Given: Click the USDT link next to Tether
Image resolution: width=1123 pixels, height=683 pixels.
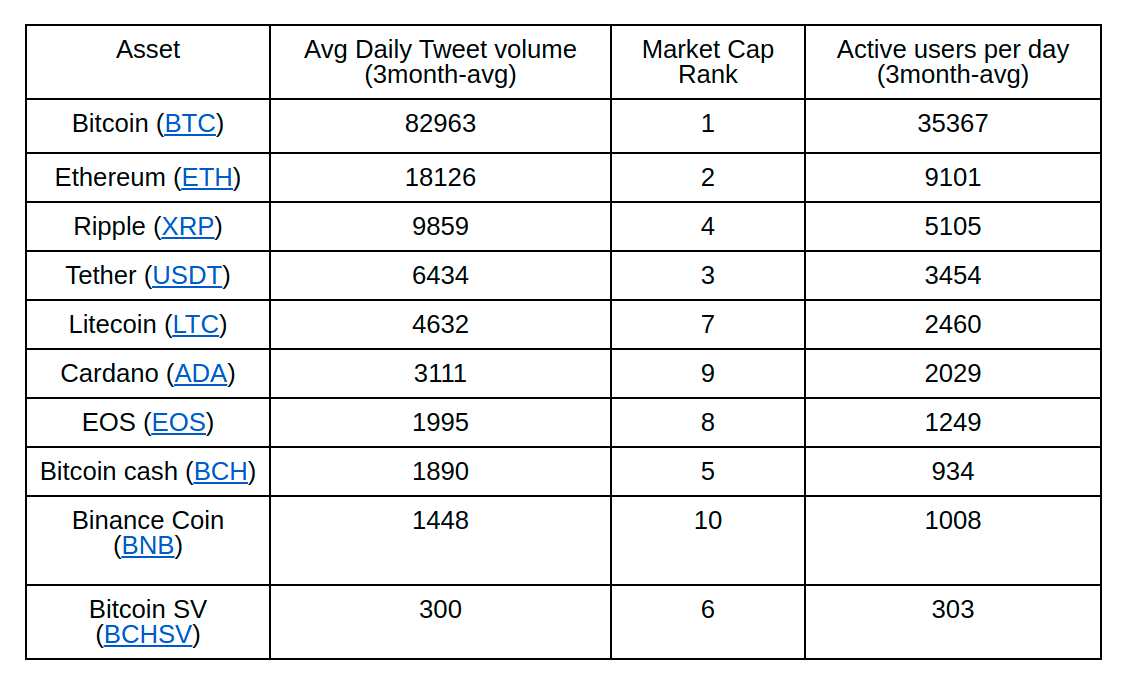Looking at the screenshot, I should pos(187,276).
